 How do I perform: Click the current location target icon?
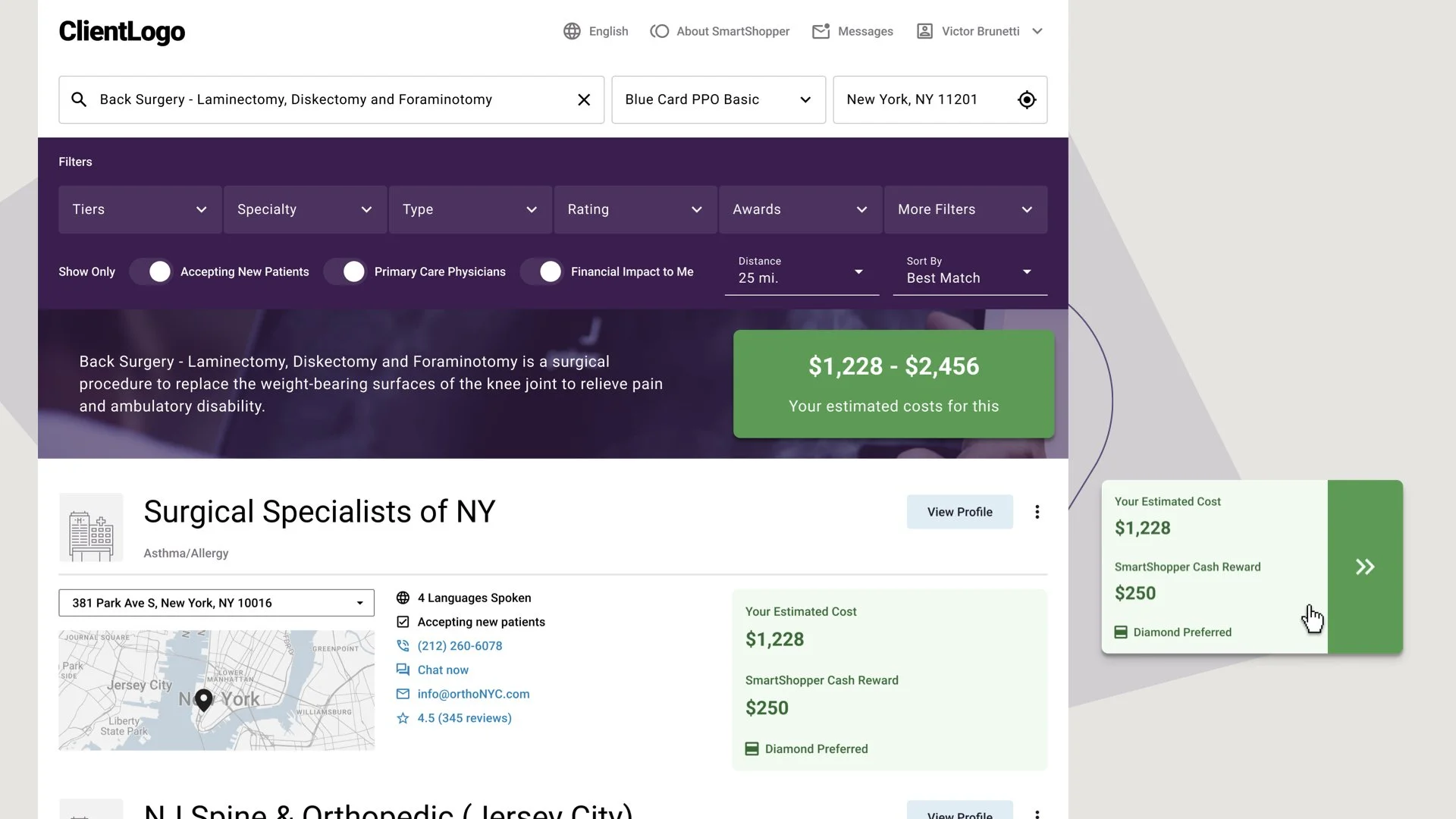[1027, 99]
